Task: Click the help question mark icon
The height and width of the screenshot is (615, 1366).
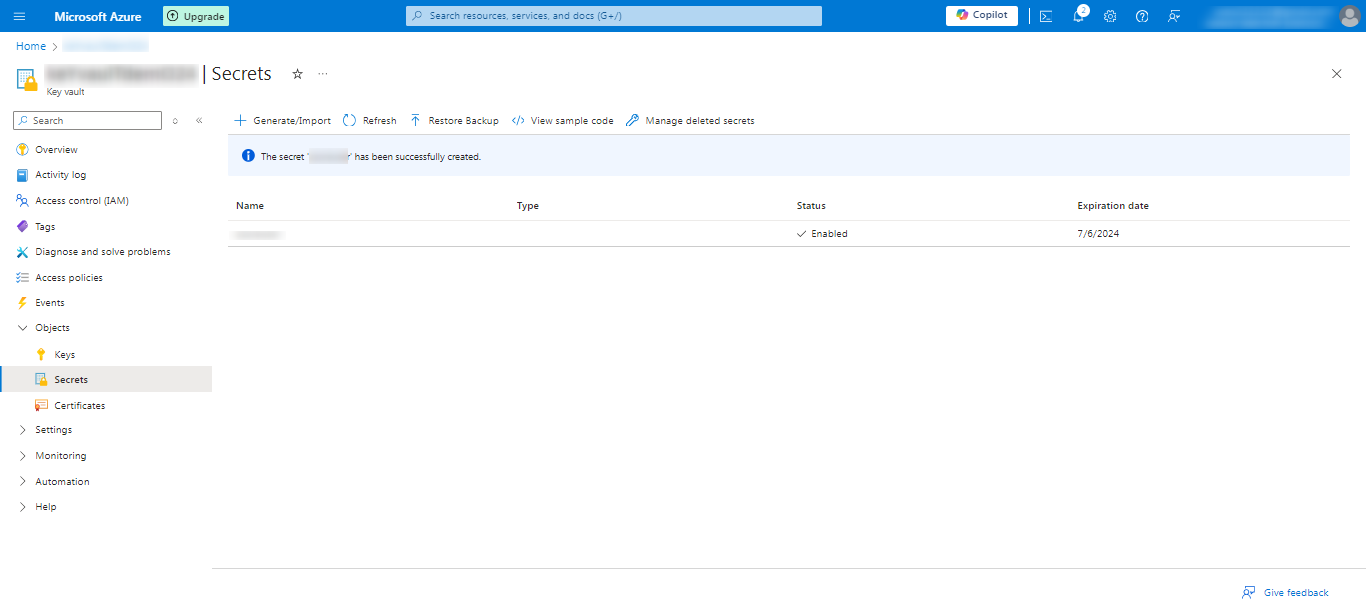Action: pyautogui.click(x=1142, y=16)
